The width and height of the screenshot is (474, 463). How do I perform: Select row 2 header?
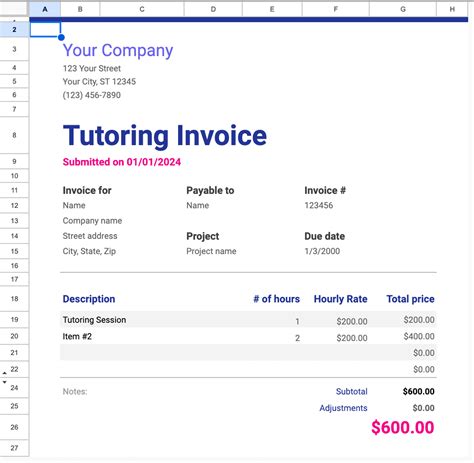[x=14, y=29]
